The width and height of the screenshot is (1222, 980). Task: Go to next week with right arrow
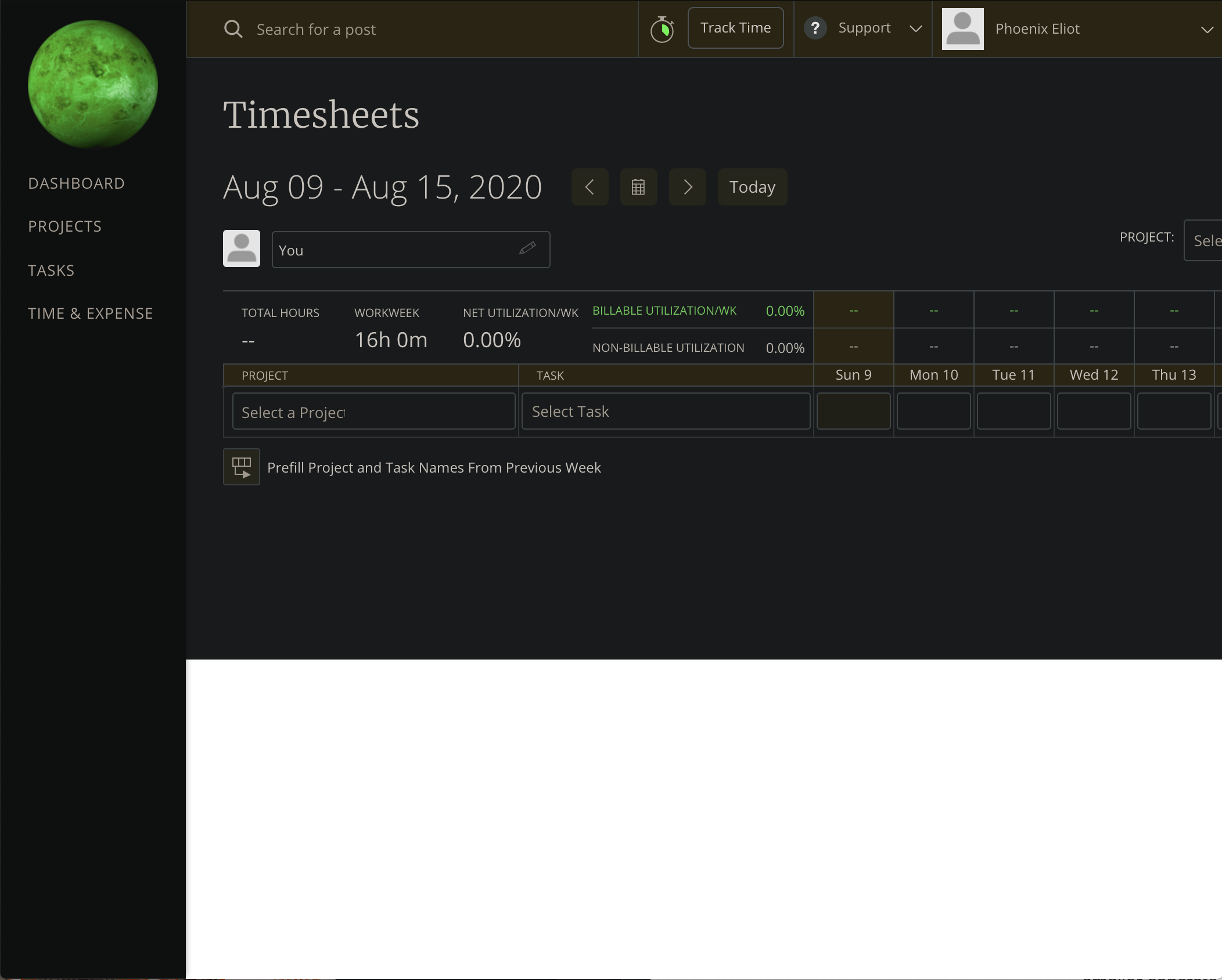pyautogui.click(x=687, y=187)
